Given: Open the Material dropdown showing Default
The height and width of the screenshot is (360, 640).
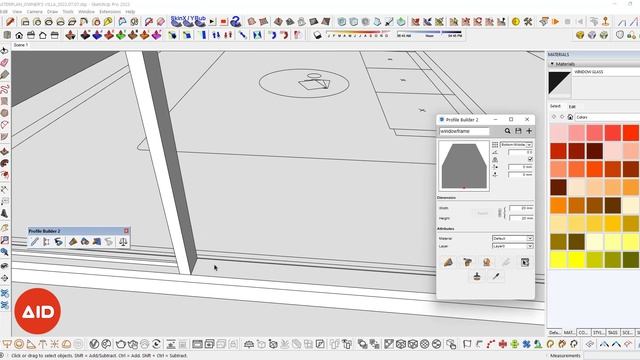Looking at the screenshot, I should [x=512, y=238].
